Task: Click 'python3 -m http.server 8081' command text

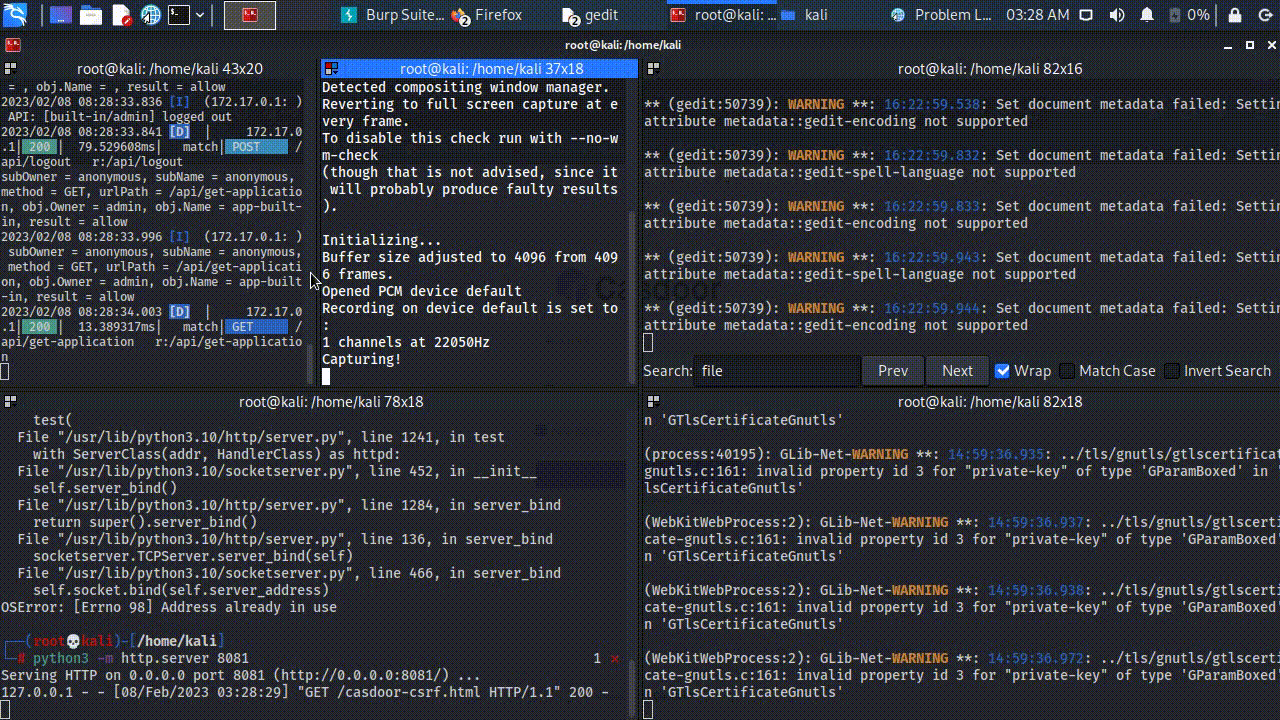Action: click(141, 658)
